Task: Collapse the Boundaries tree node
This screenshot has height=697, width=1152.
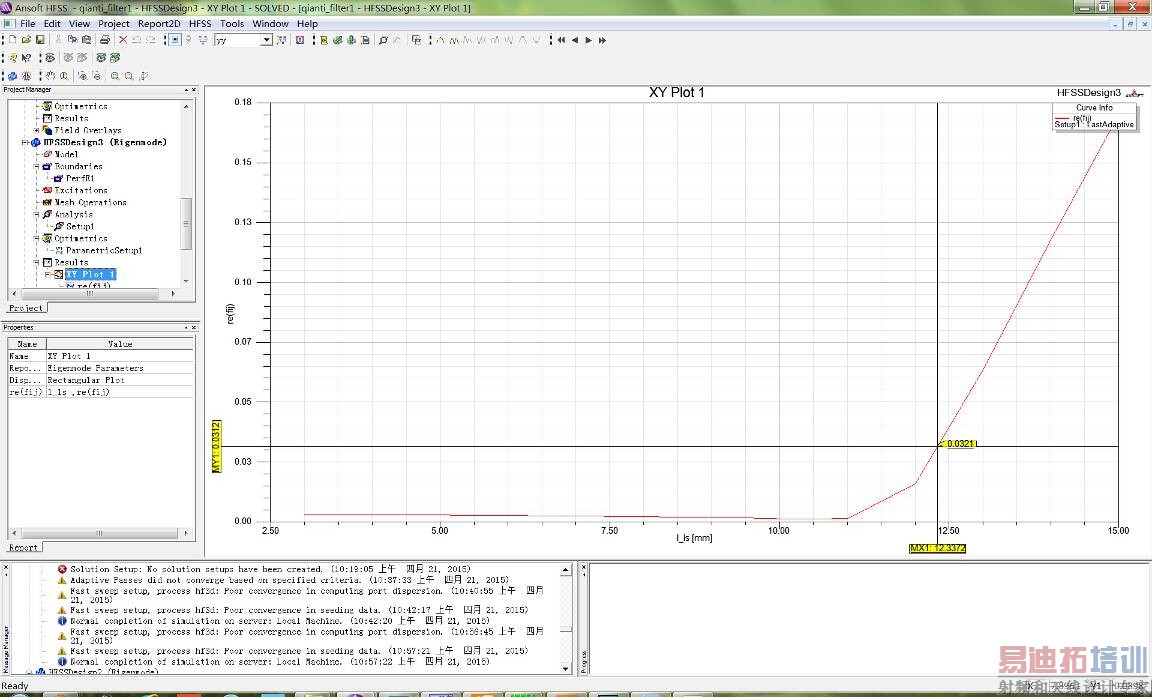Action: point(37,167)
